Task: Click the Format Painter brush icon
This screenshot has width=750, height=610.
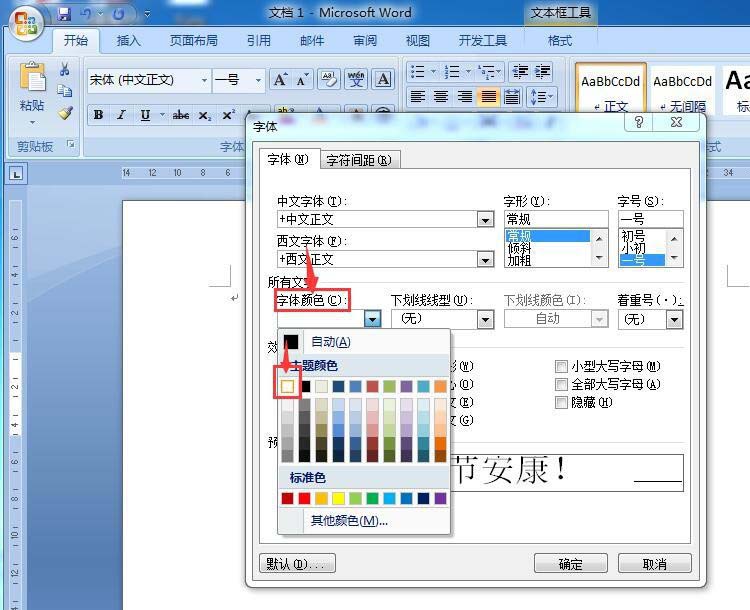Action: pos(65,113)
